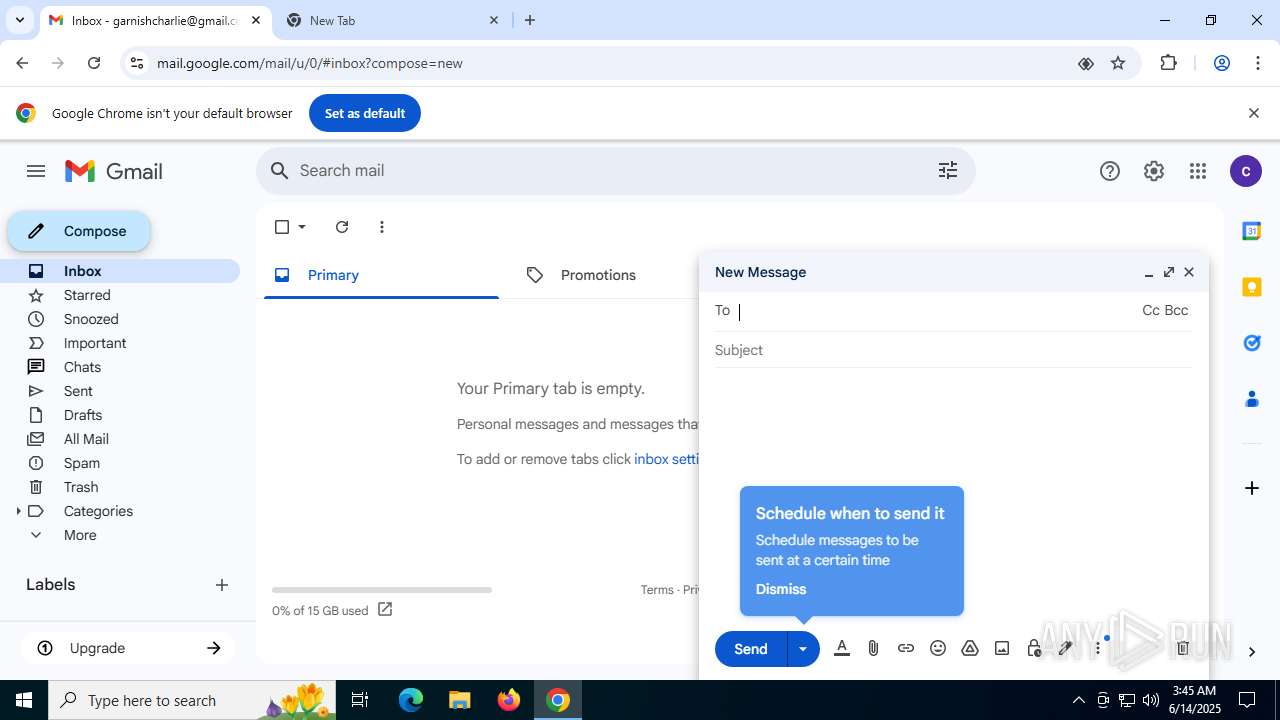
Task: Insert signature using the pen icon
Action: [x=1066, y=648]
